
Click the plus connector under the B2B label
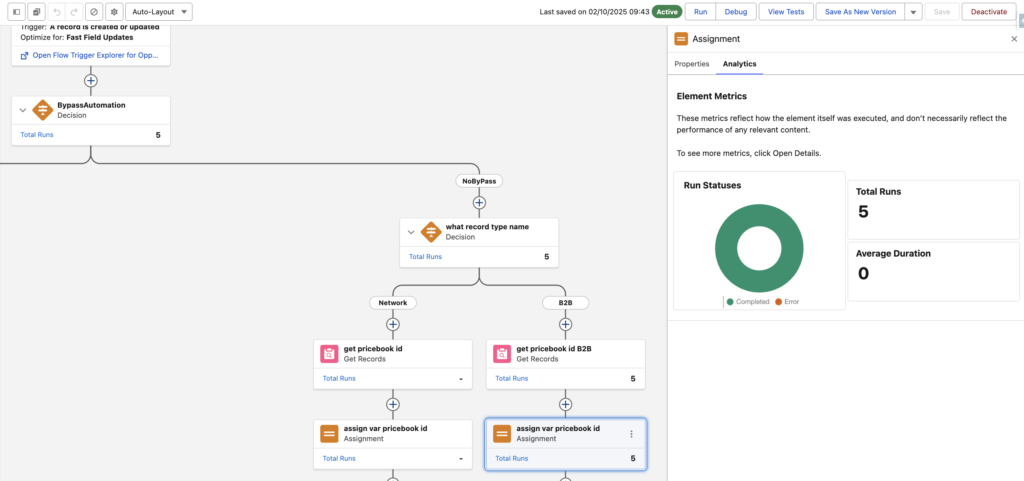(x=565, y=324)
